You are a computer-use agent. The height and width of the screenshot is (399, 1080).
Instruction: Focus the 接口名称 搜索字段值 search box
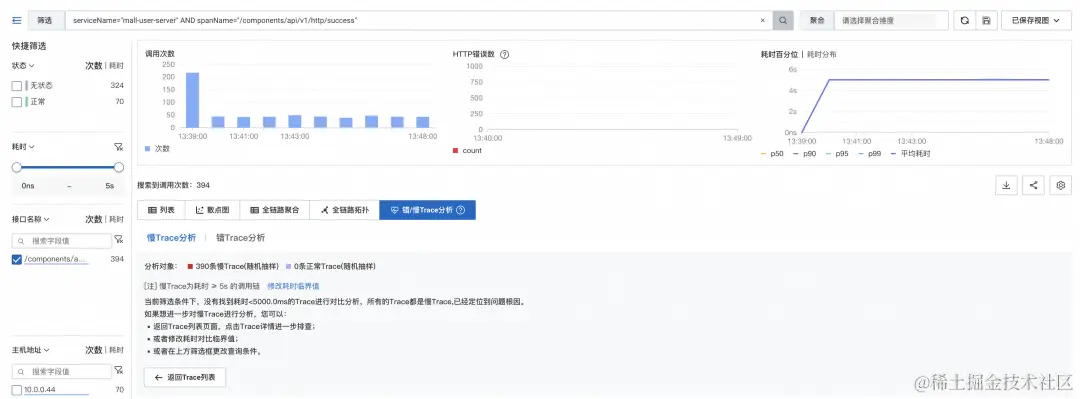[61, 241]
